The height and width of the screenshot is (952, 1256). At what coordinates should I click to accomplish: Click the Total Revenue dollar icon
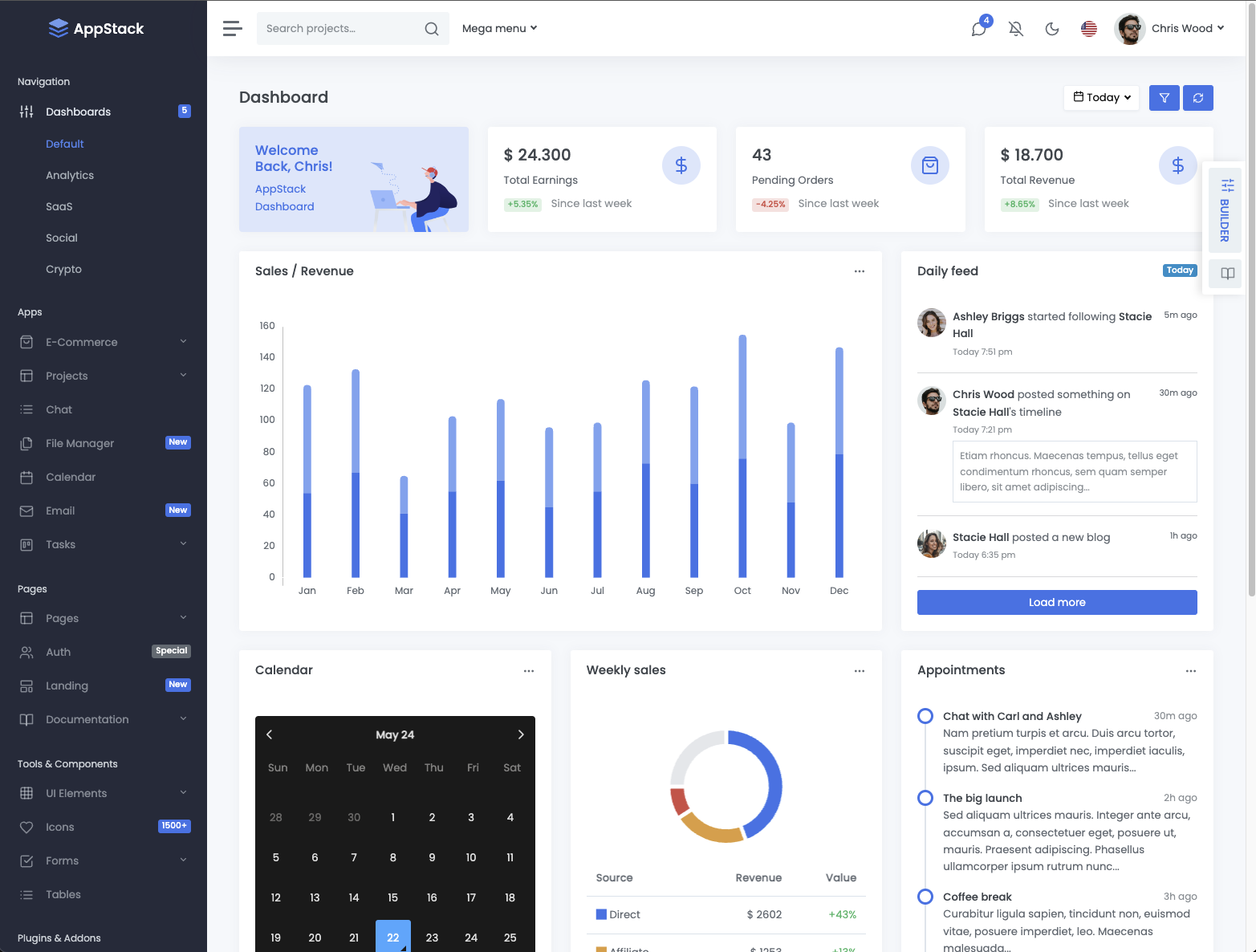pyautogui.click(x=1178, y=165)
